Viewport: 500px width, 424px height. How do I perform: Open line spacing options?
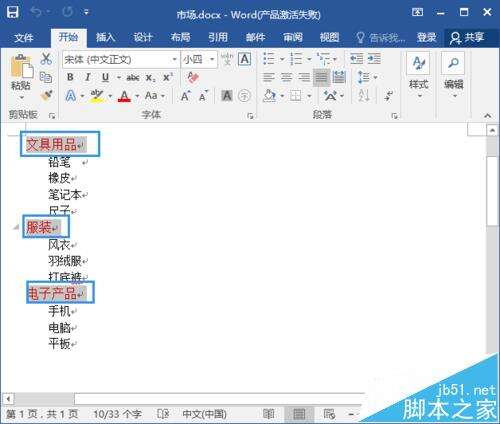pyautogui.click(x=367, y=77)
